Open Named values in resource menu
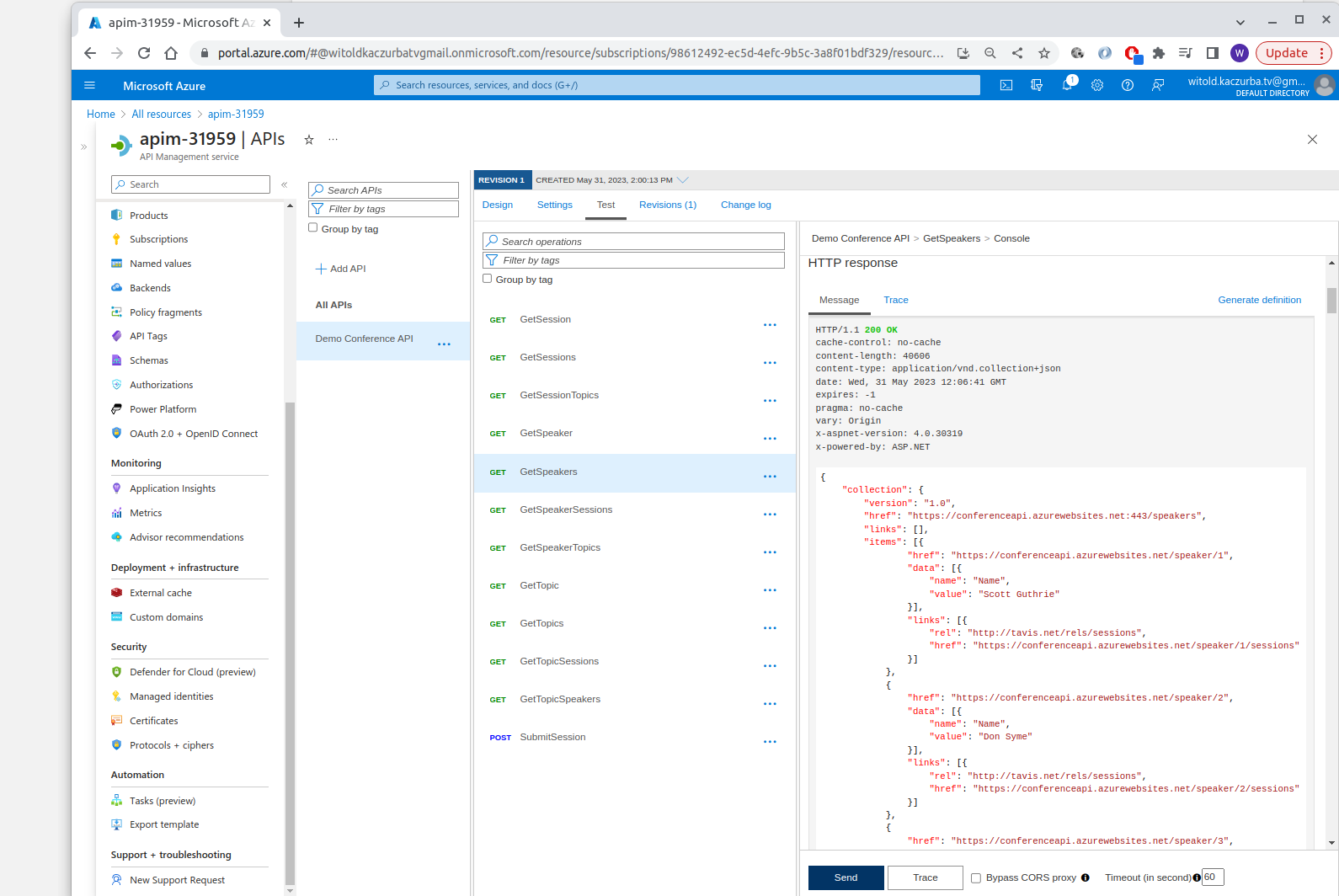This screenshot has height=896, width=1339. pyautogui.click(x=161, y=264)
